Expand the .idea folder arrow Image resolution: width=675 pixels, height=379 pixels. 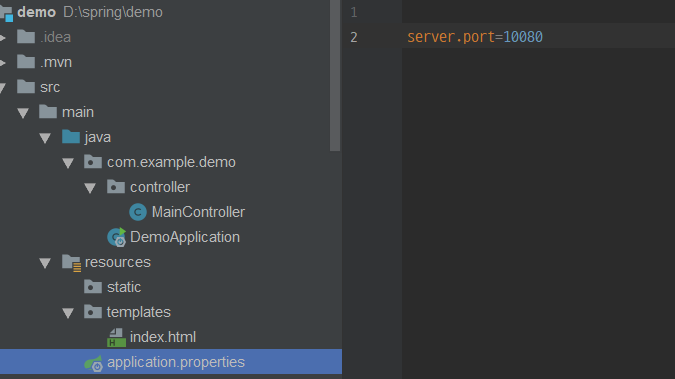coord(3,37)
